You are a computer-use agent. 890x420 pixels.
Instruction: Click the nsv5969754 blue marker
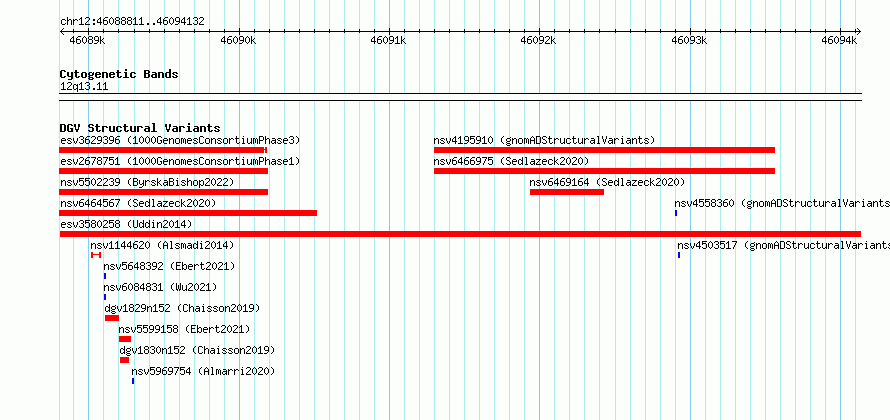[133, 381]
